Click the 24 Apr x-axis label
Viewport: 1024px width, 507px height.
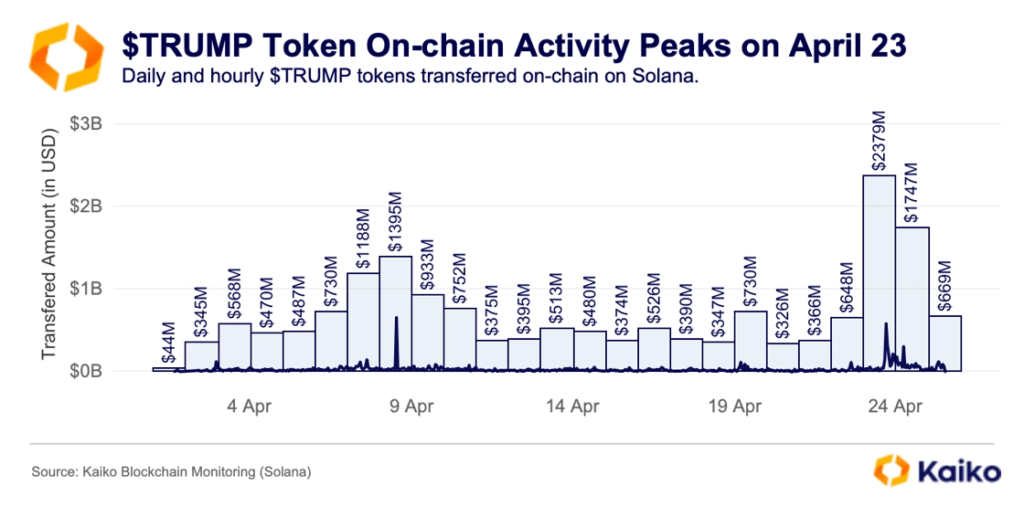point(895,407)
